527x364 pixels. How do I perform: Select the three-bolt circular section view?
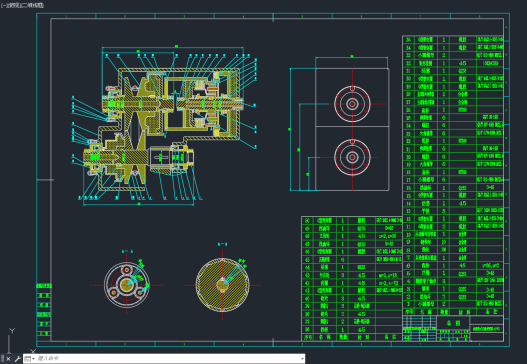tap(127, 285)
